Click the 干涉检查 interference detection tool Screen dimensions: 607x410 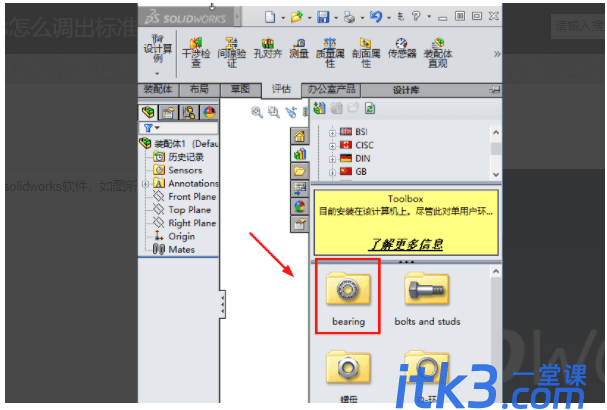[196, 52]
